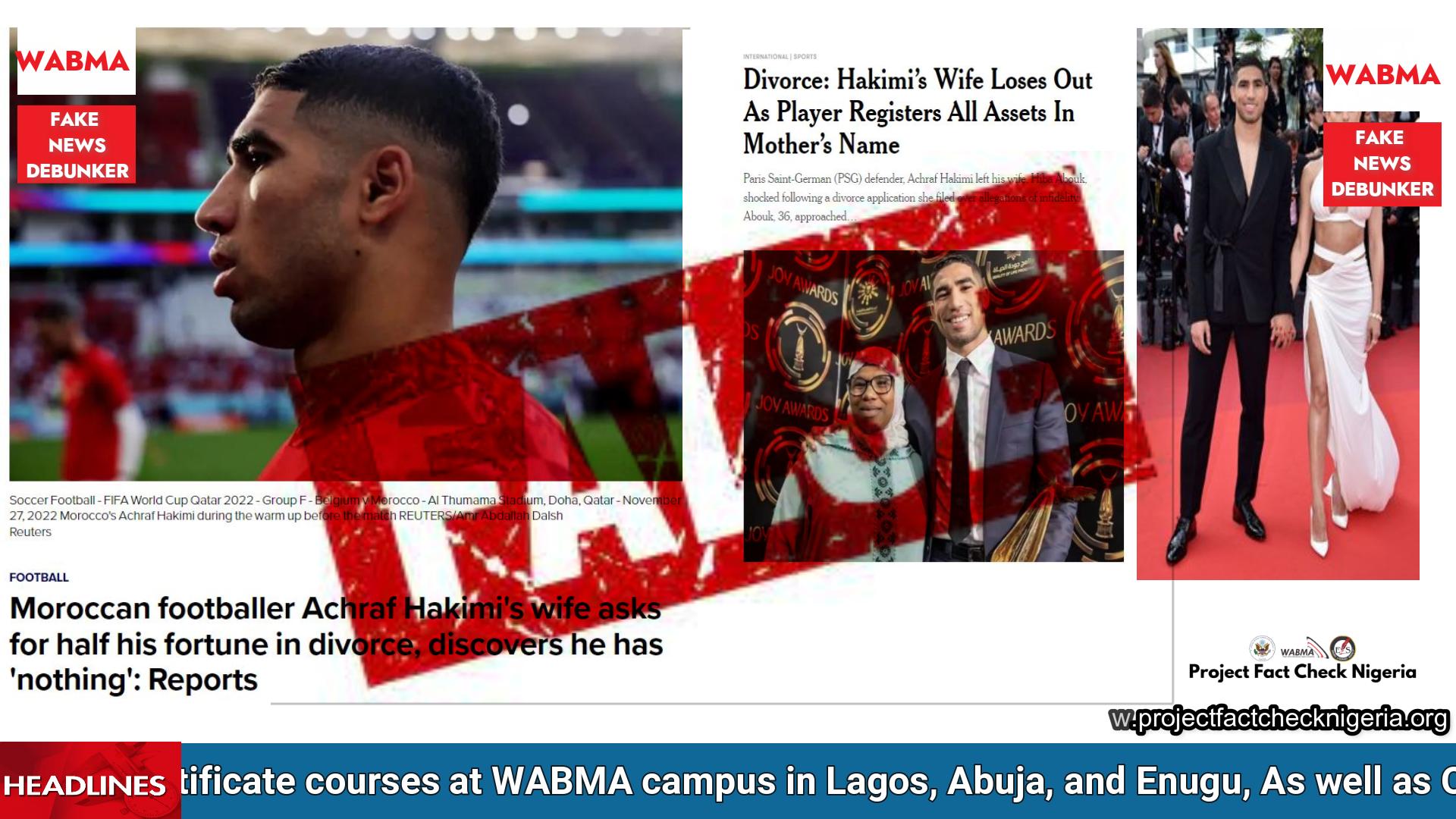The width and height of the screenshot is (1456, 819).
Task: Select the FOOTBALL category tag
Action: coord(39,577)
